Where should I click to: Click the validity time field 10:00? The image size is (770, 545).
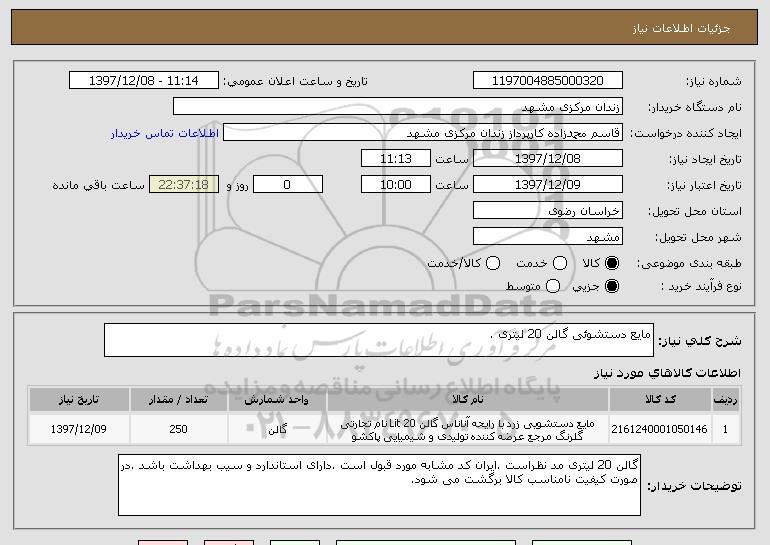pyautogui.click(x=396, y=185)
